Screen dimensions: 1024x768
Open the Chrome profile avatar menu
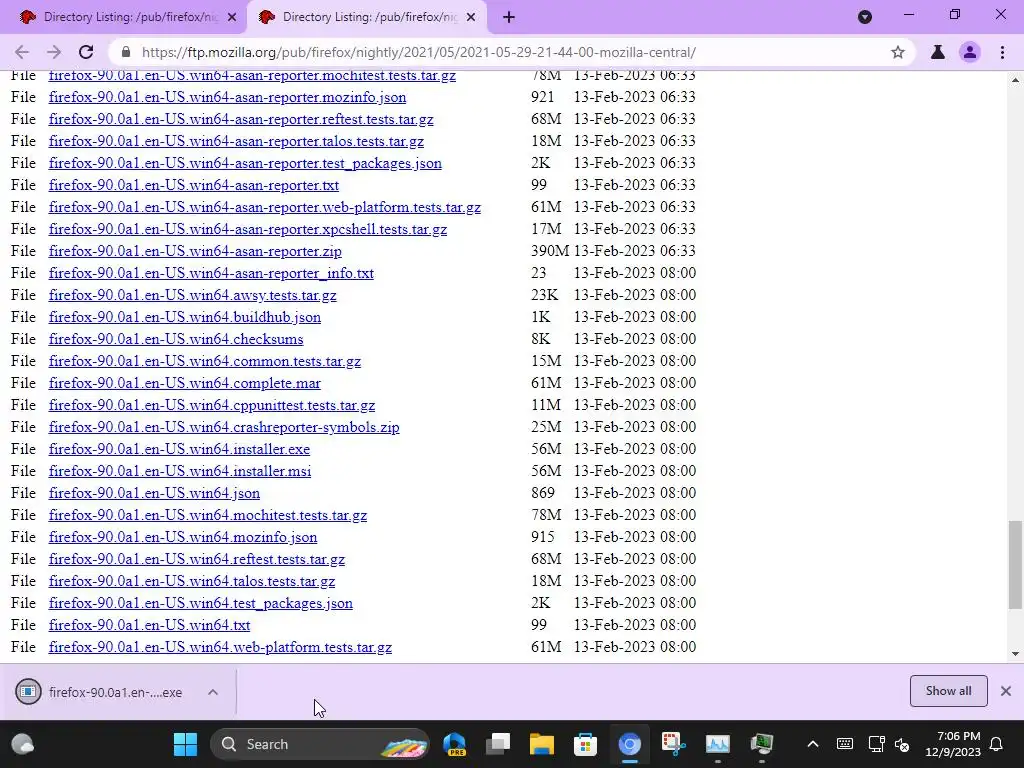coord(970,52)
